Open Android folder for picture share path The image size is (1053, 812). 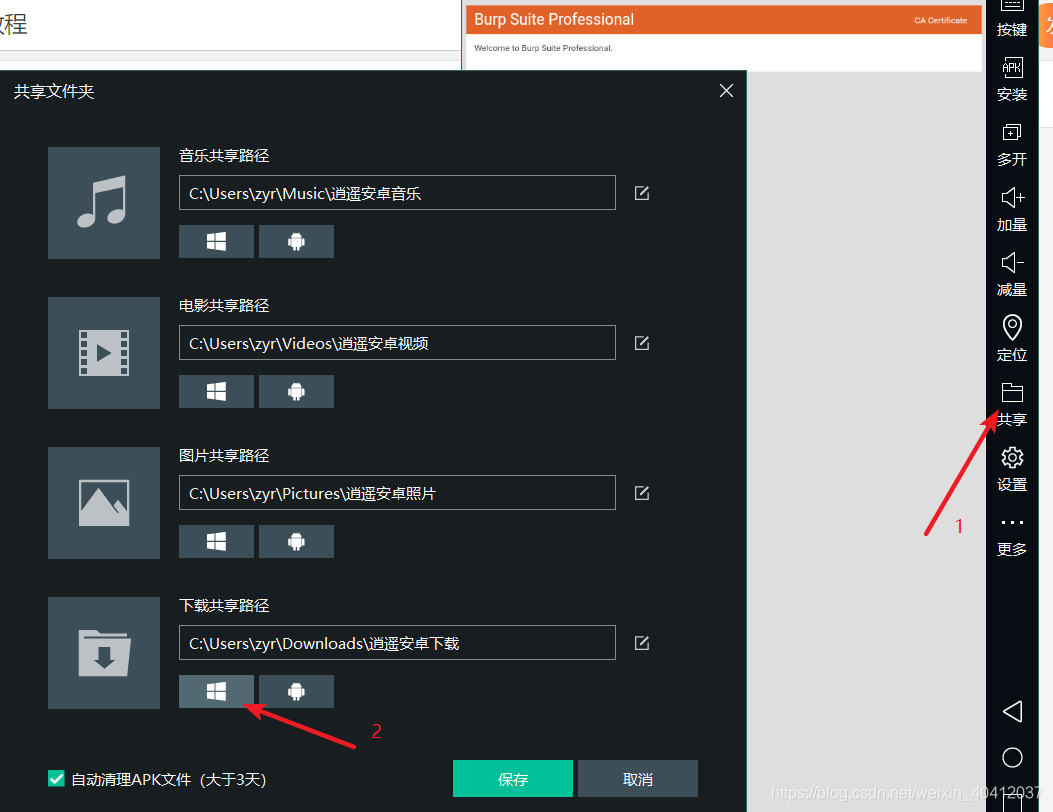pos(296,541)
